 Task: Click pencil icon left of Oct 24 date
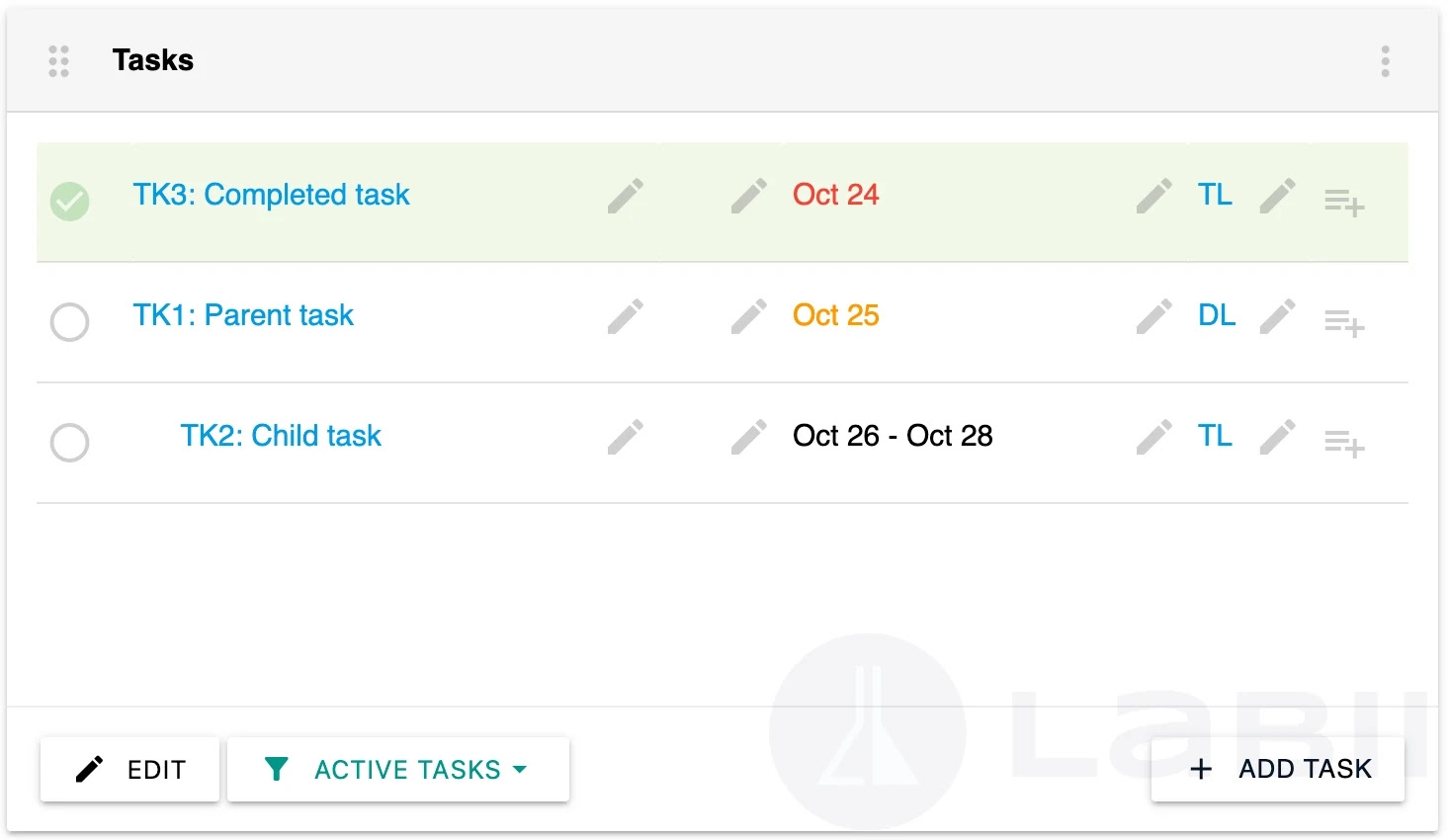point(749,196)
